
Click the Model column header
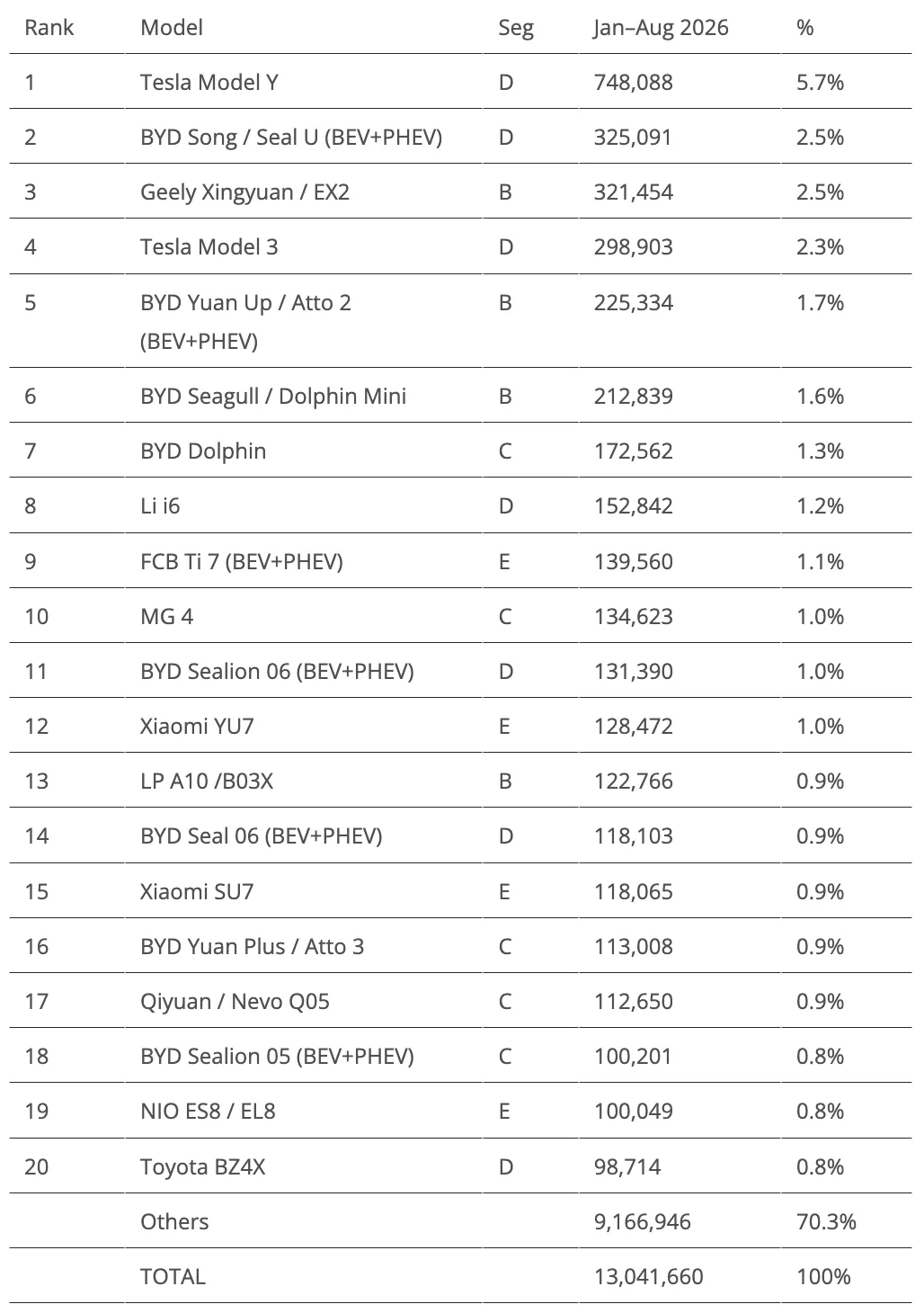(172, 28)
